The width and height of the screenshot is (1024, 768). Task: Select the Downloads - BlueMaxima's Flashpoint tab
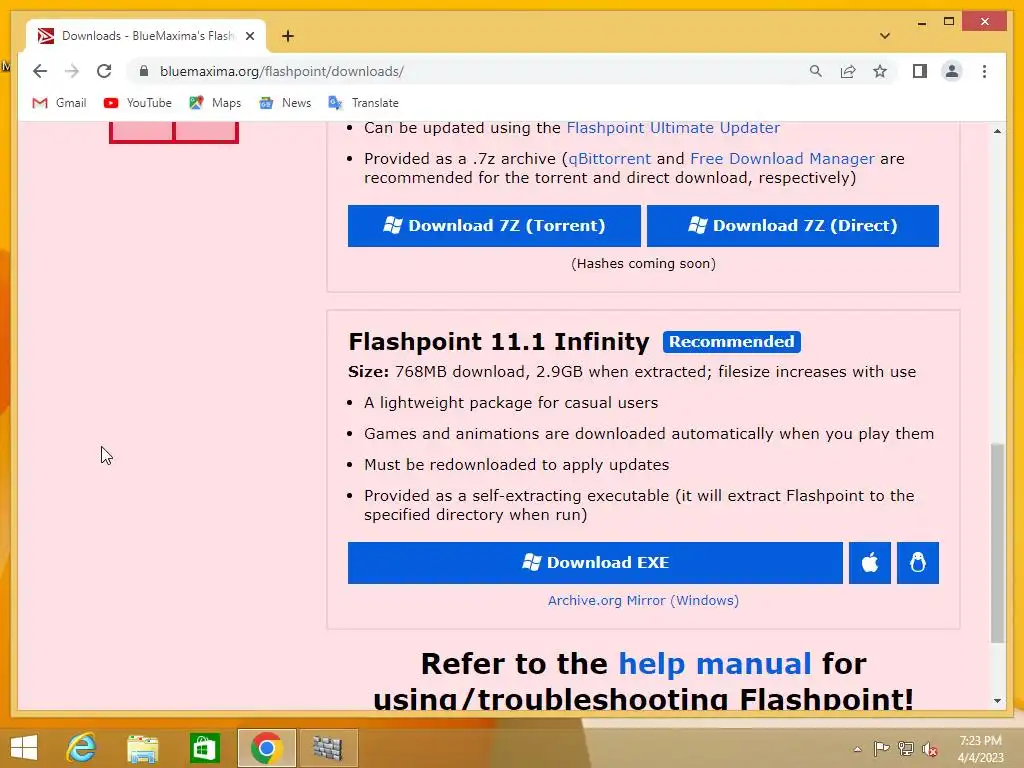(x=146, y=36)
